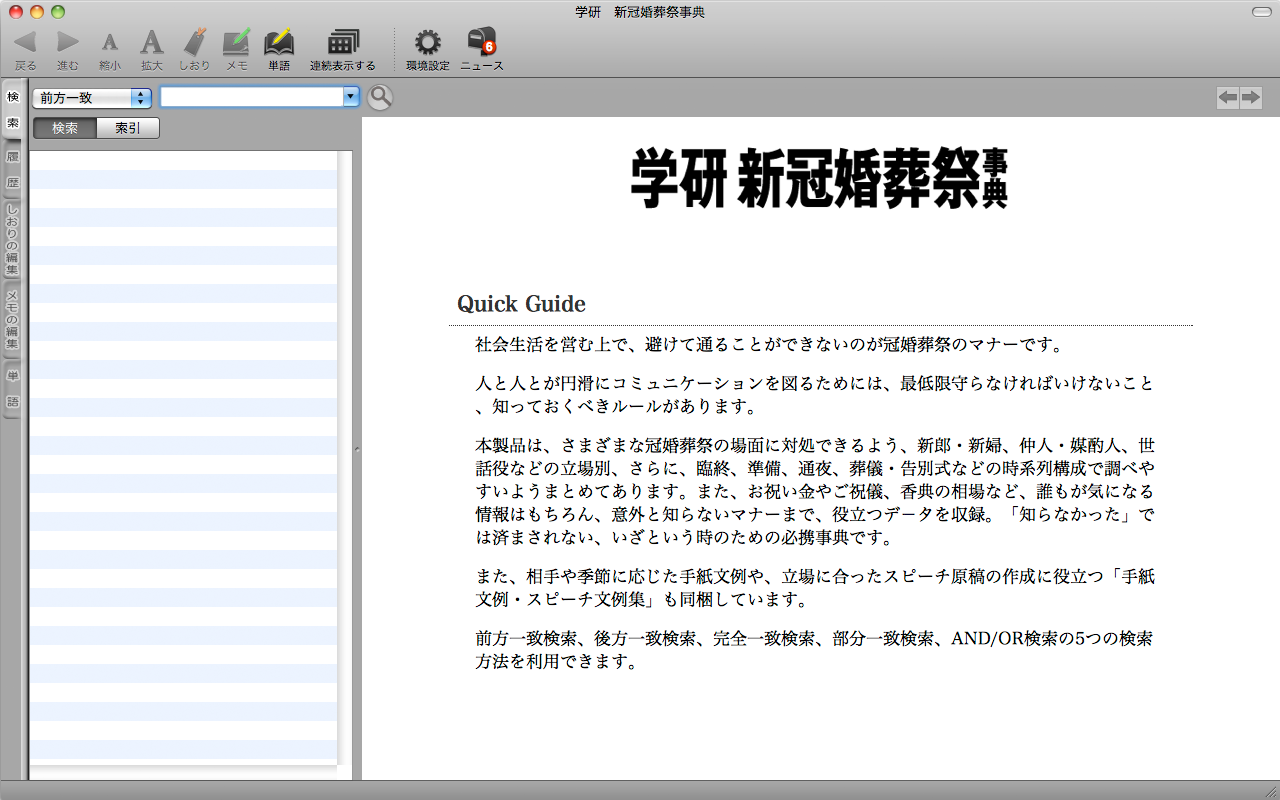Expand the search history combo box arrow

pos(351,97)
